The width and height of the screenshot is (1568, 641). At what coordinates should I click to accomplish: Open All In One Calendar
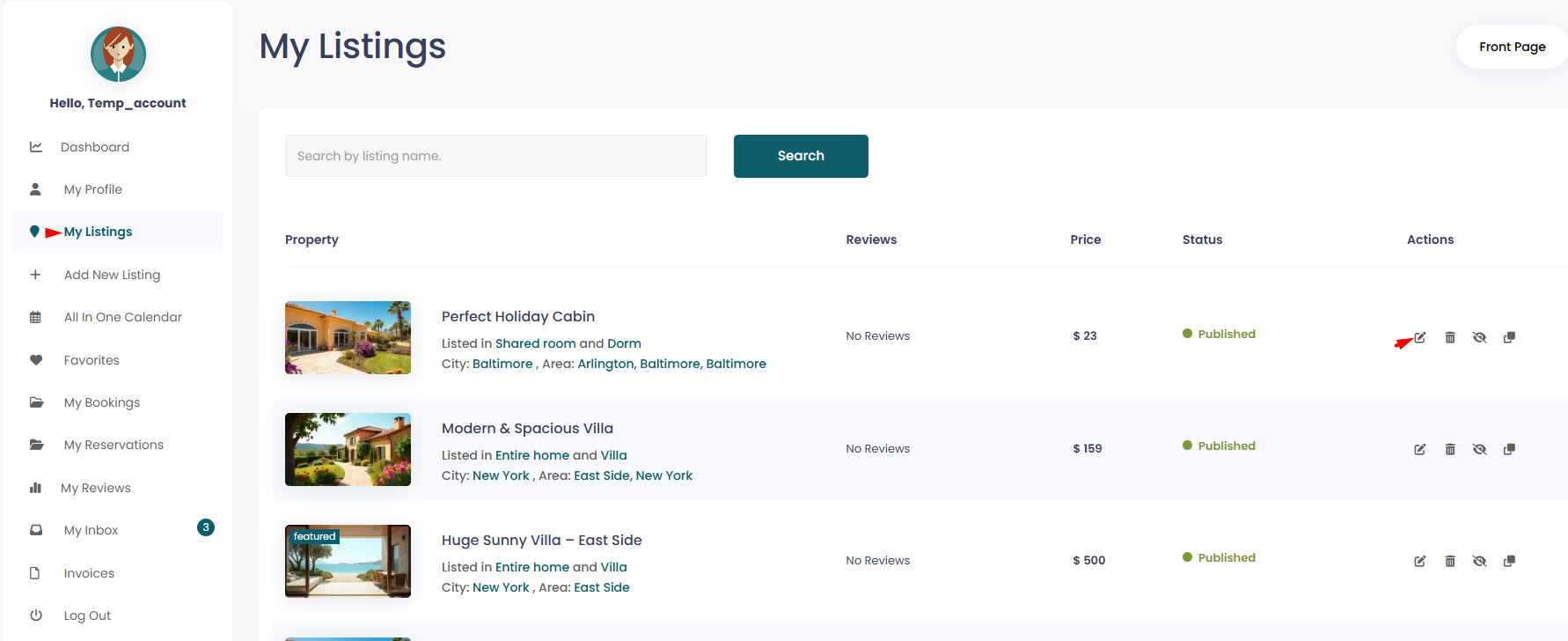pos(123,317)
